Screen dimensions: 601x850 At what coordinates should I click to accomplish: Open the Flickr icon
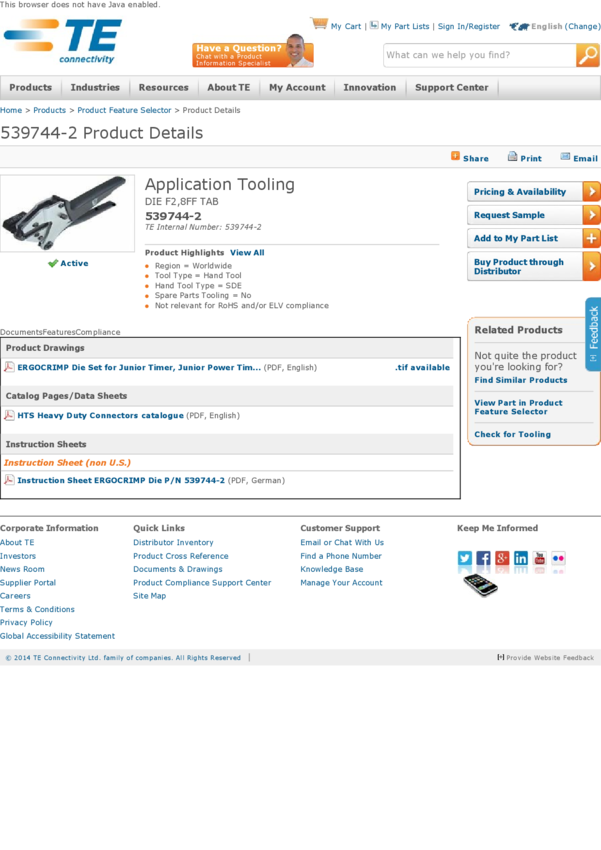(x=558, y=558)
